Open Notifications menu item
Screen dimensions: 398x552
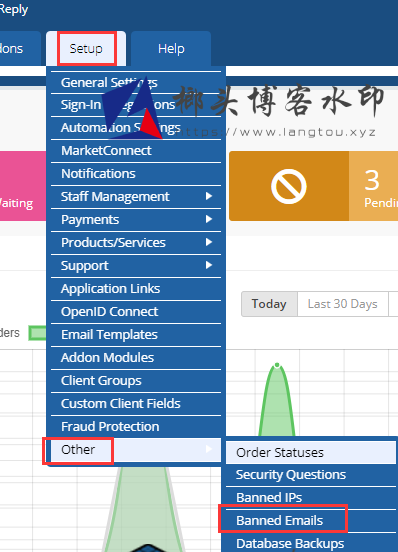(136, 174)
